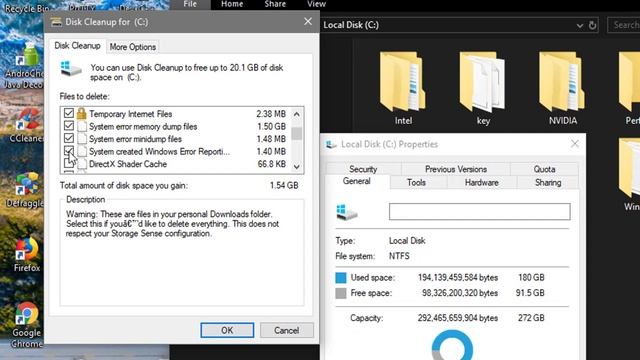Open the View ribbon tab
This screenshot has width=640, height=360.
[316, 4]
